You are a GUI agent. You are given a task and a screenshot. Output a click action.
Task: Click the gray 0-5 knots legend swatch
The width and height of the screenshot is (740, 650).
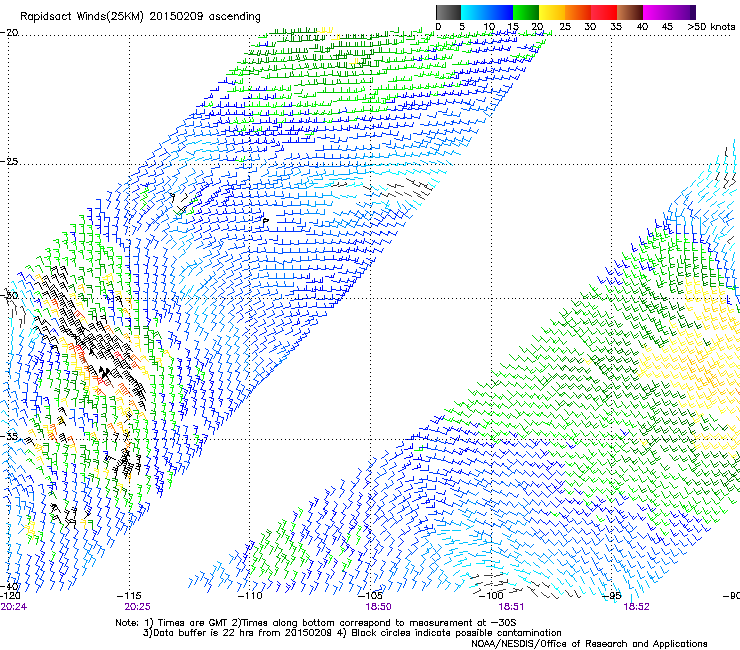[448, 12]
